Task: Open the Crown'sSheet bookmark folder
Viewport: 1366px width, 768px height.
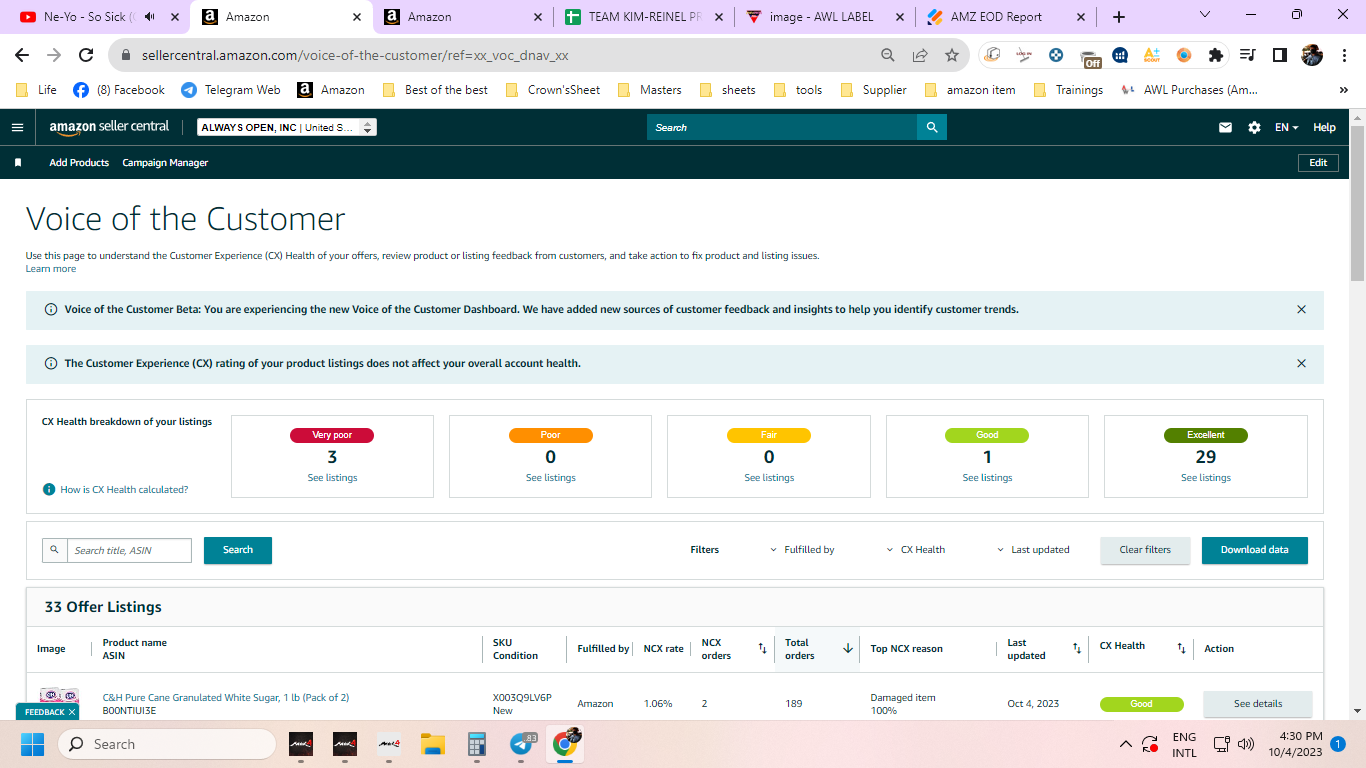Action: point(553,90)
